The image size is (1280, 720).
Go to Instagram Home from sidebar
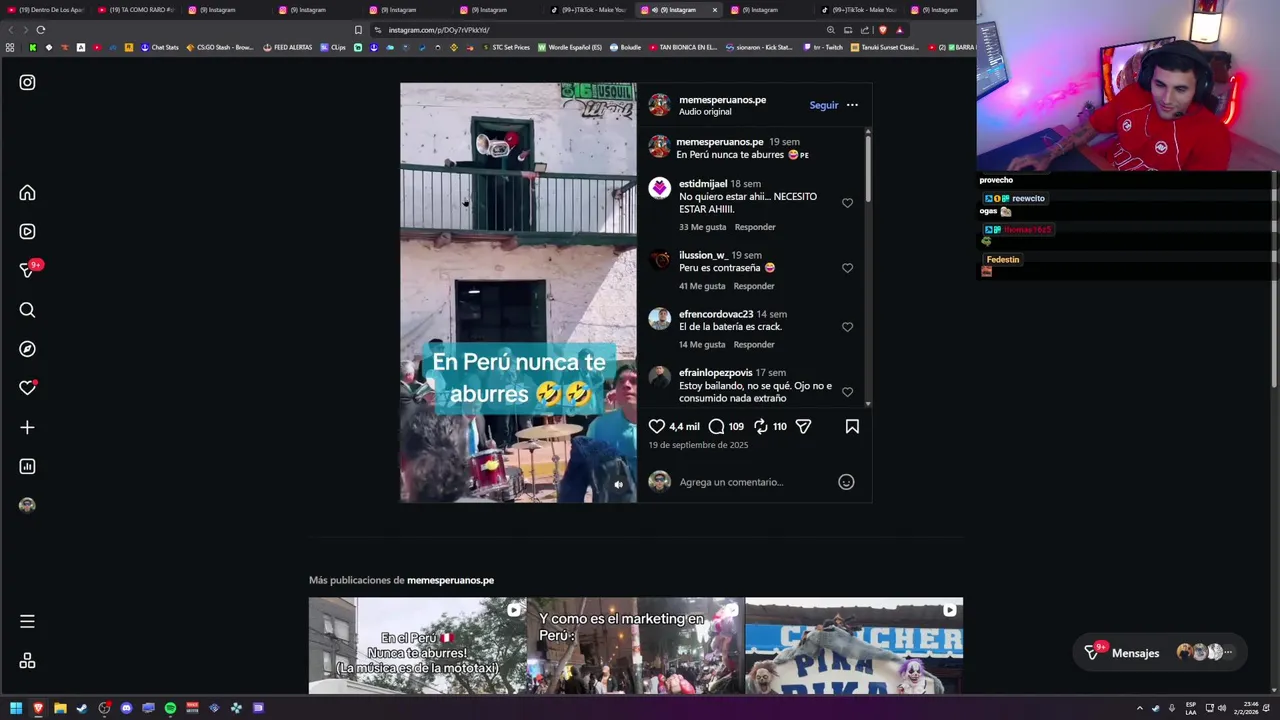tap(27, 193)
